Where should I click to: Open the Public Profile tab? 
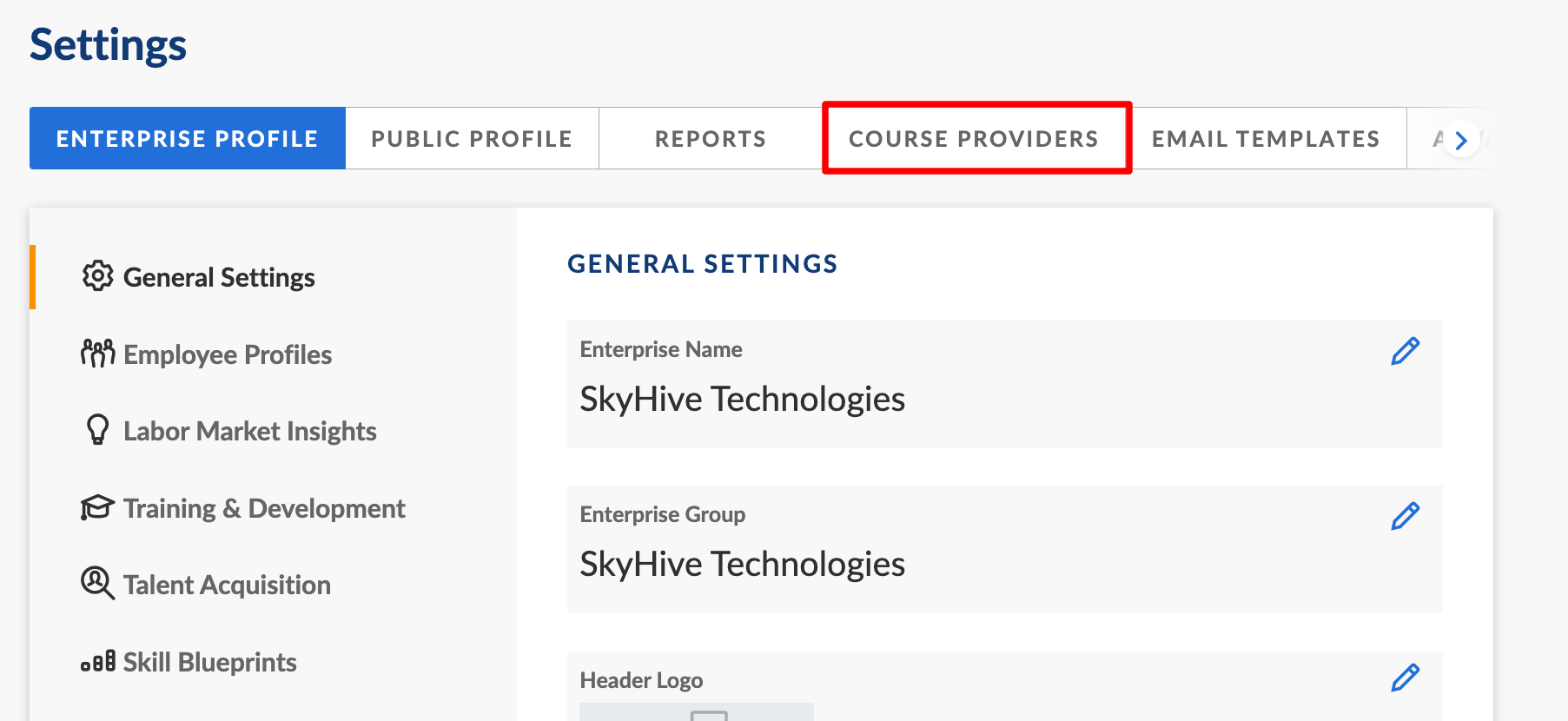pyautogui.click(x=472, y=138)
